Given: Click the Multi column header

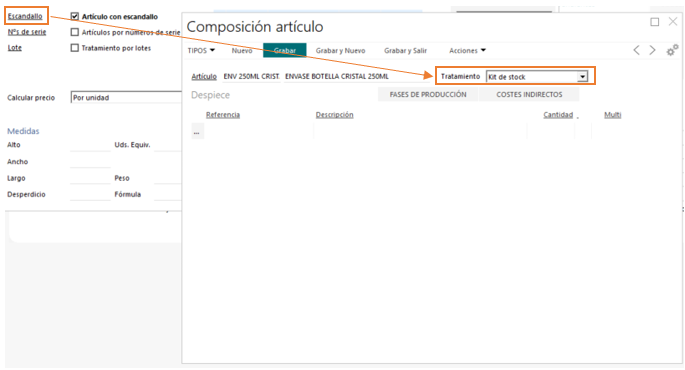Looking at the screenshot, I should pyautogui.click(x=612, y=115).
